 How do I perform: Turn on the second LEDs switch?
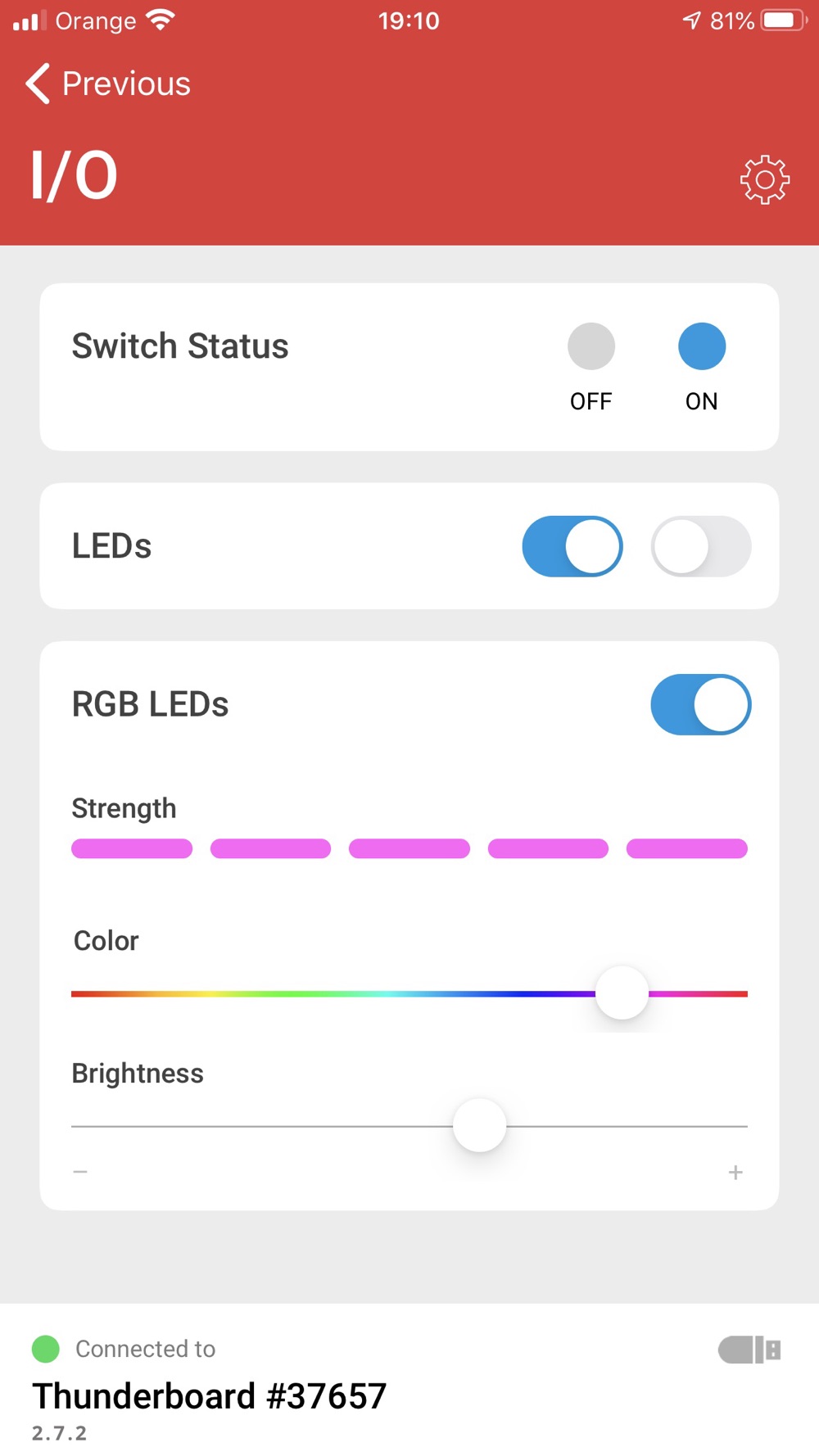pos(701,546)
